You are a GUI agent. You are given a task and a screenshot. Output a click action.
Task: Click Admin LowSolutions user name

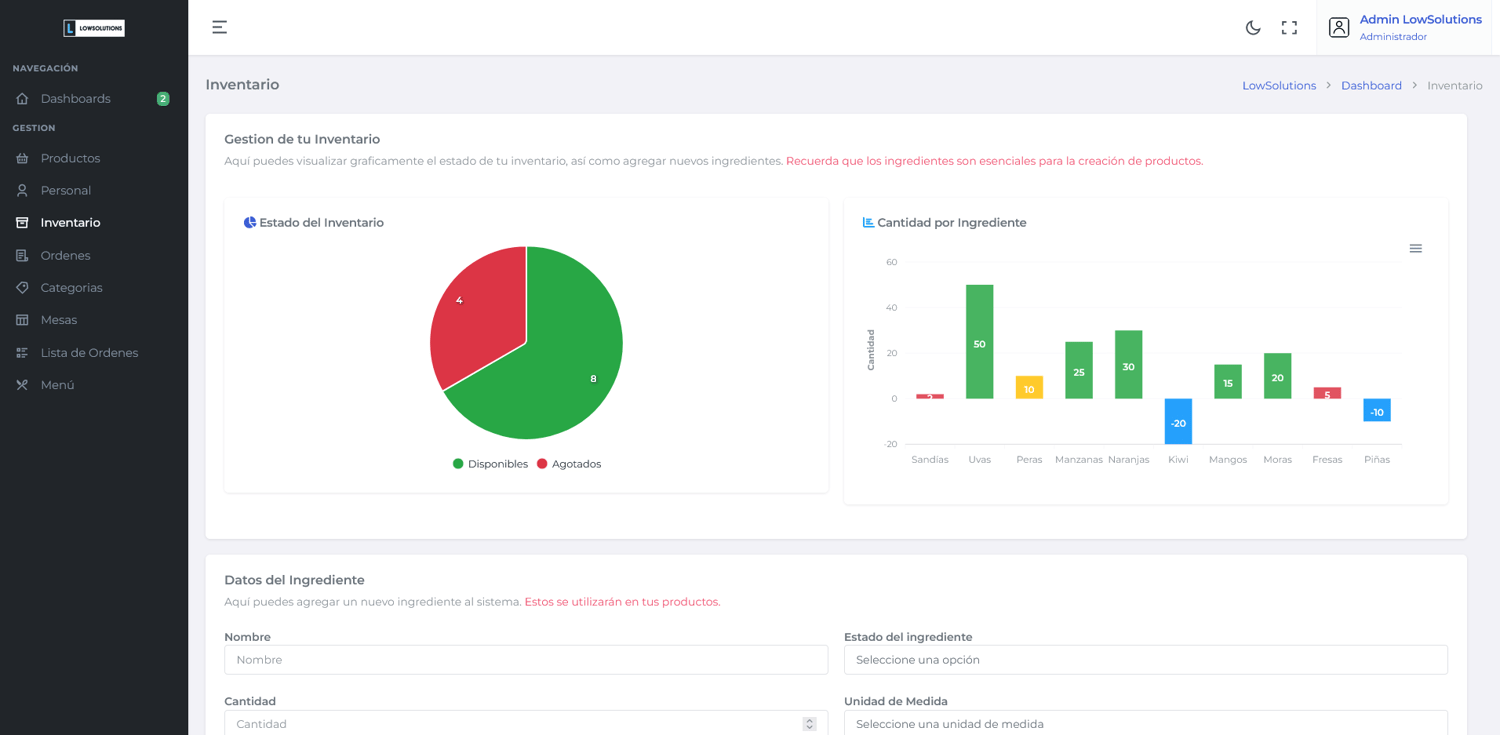click(1420, 20)
